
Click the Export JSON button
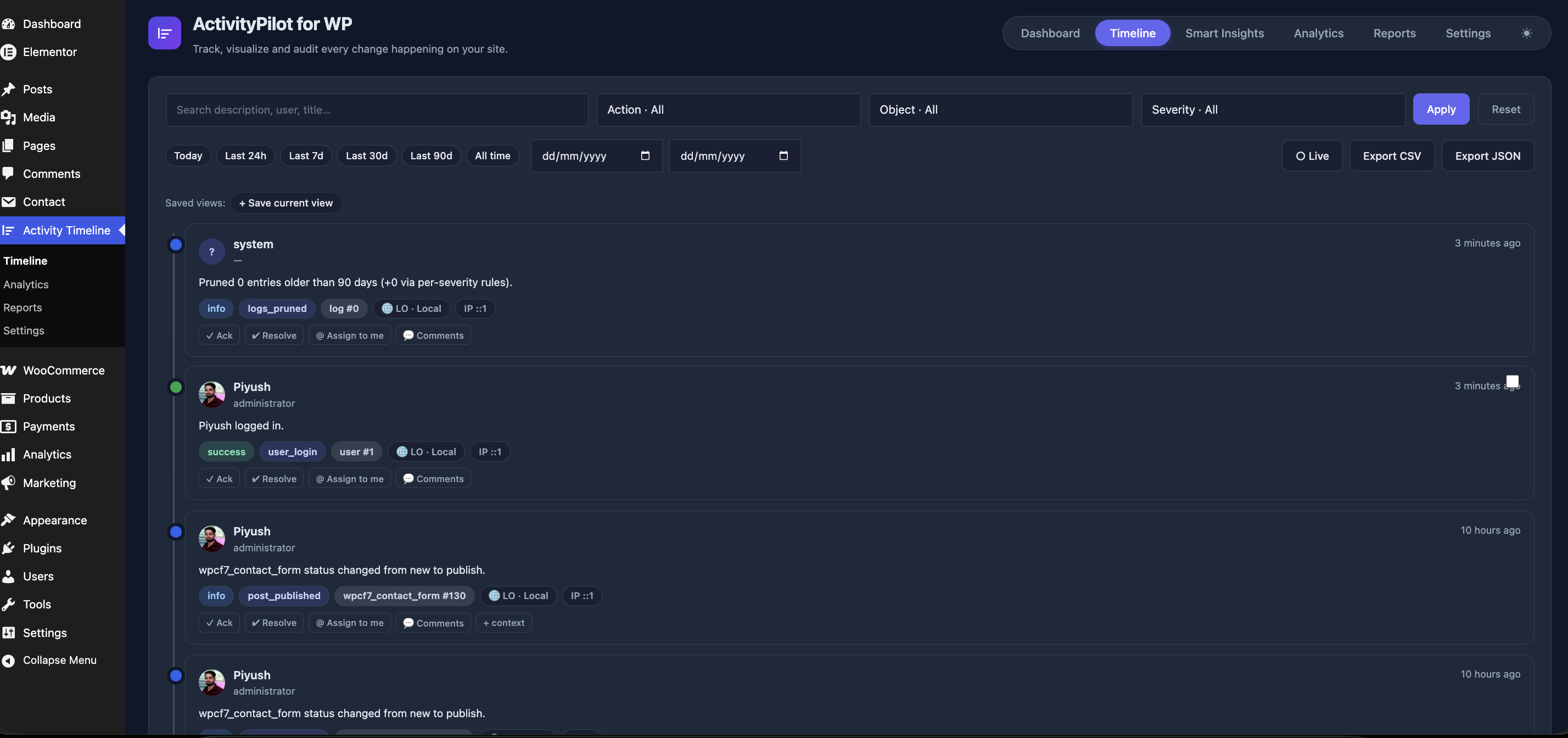click(x=1488, y=156)
